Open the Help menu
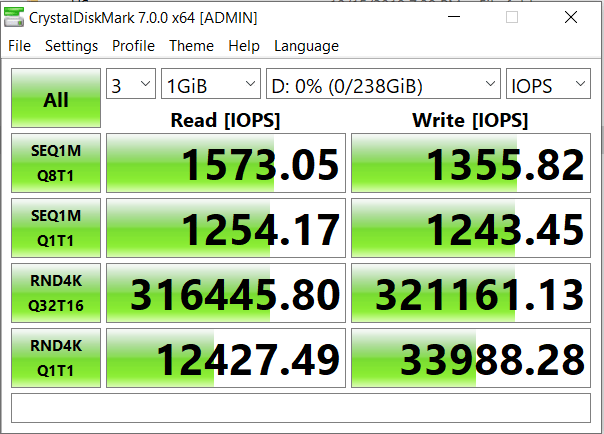The image size is (604, 434). coord(244,46)
